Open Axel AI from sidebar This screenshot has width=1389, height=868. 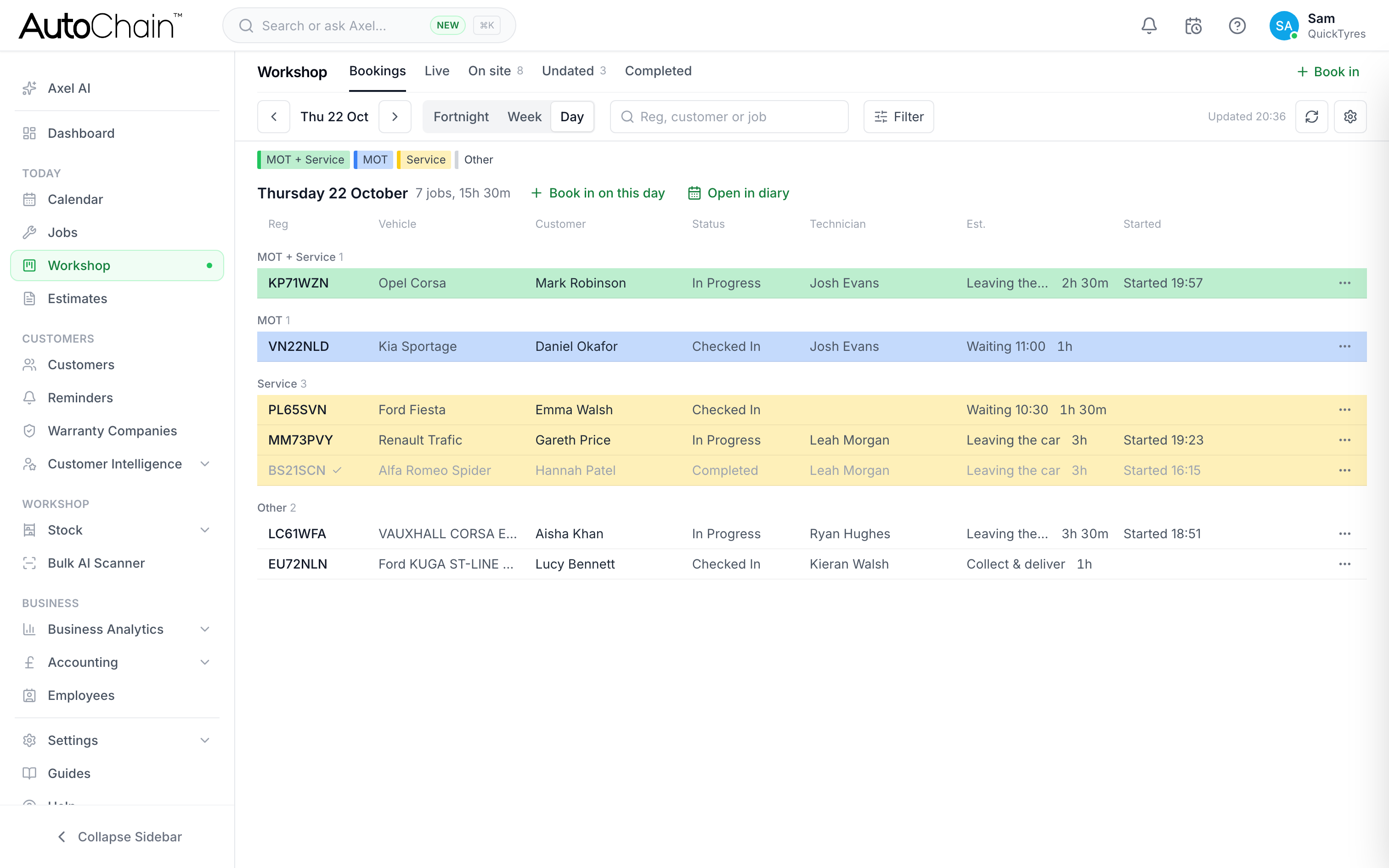tap(117, 88)
